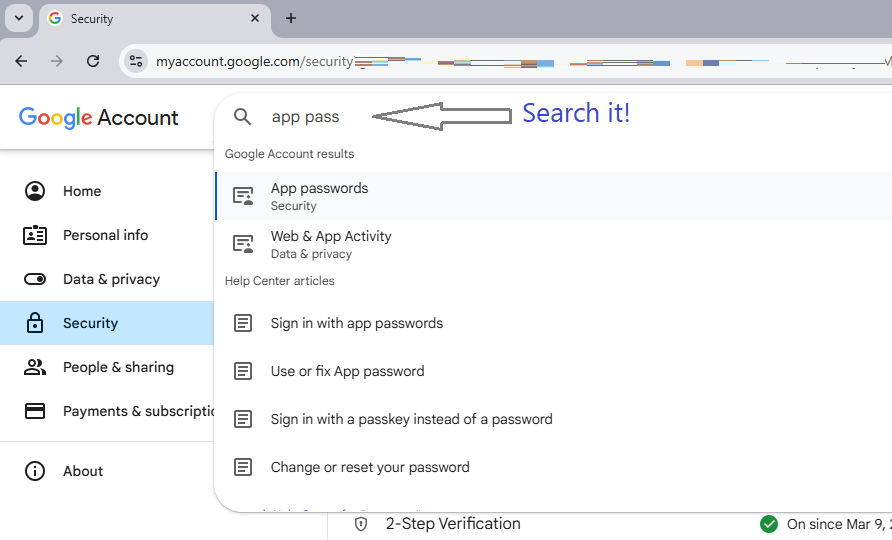Click the Help Center articles heading
The width and height of the screenshot is (892, 540).
279,281
